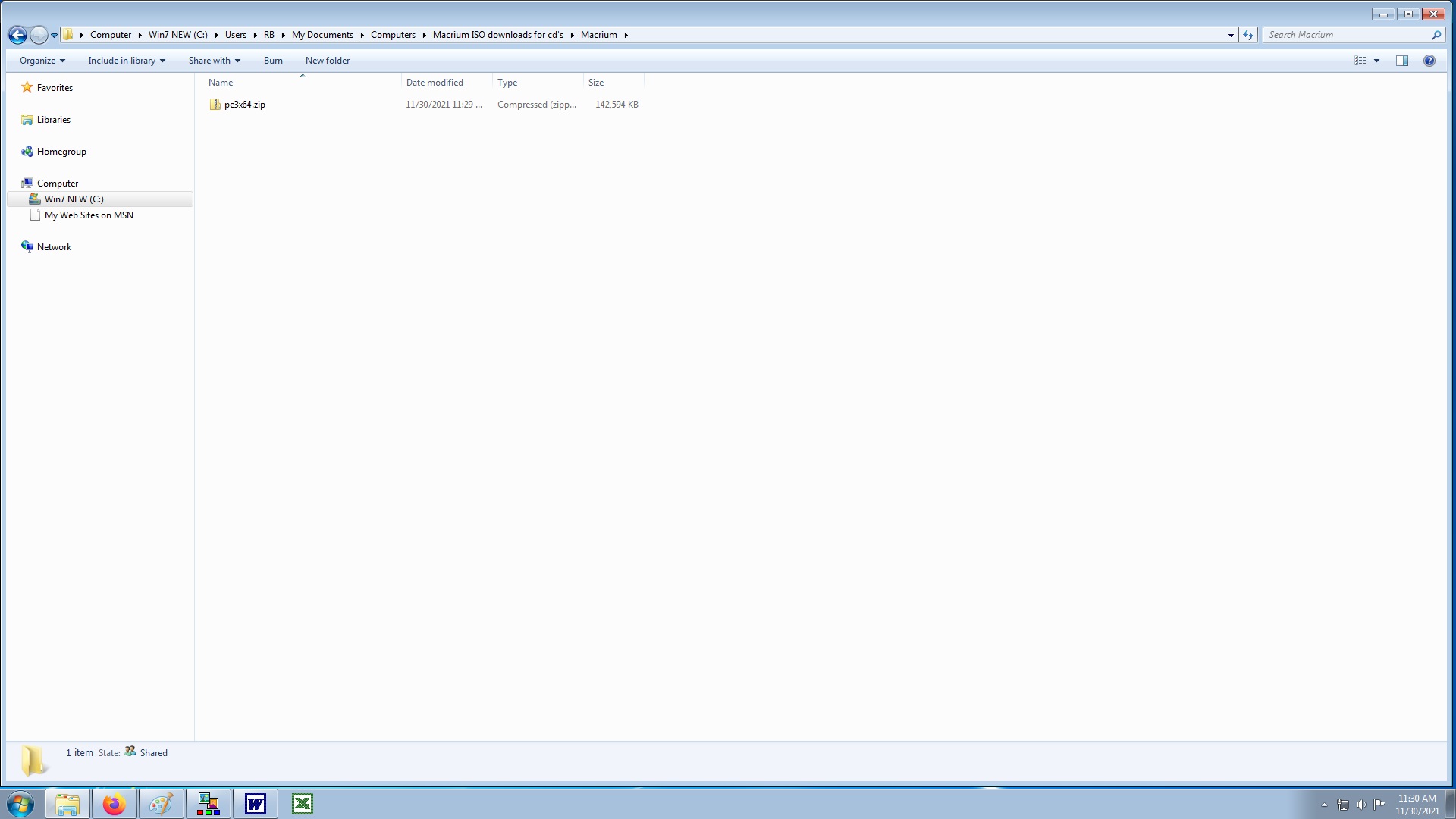
Task: Click the Network icon in sidebar
Action: [x=27, y=246]
